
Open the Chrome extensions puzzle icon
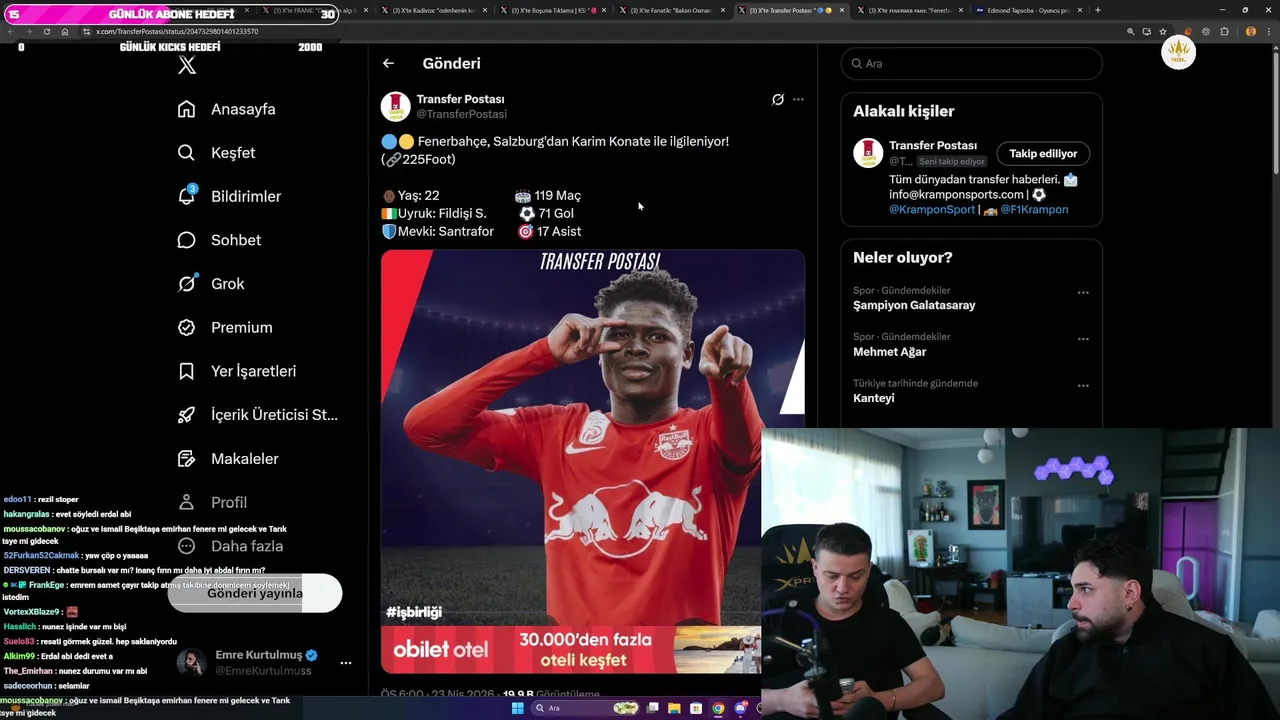[x=1224, y=31]
